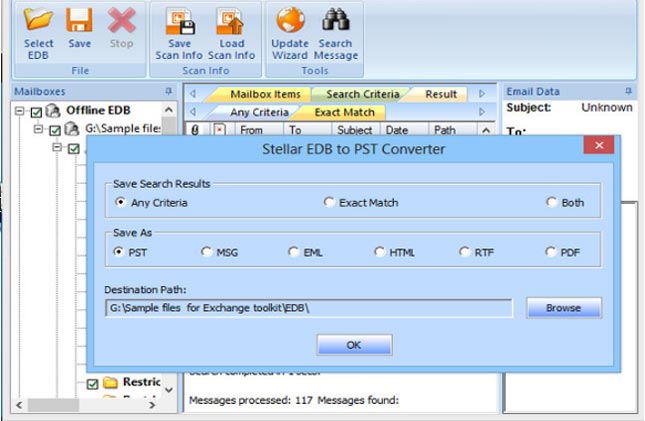Click the Destination Path input field
Image resolution: width=645 pixels, height=421 pixels.
point(309,308)
